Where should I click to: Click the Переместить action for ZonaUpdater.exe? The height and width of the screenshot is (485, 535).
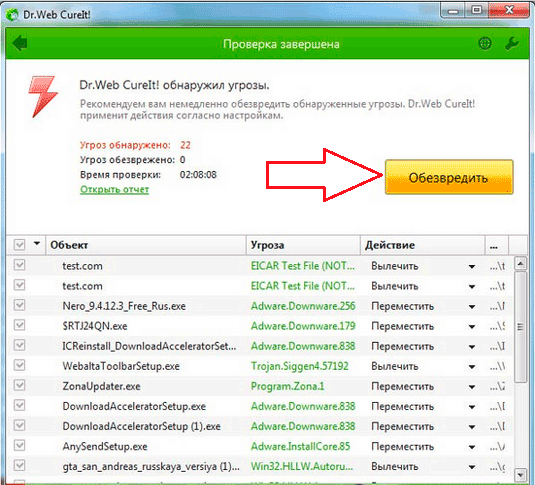click(403, 386)
